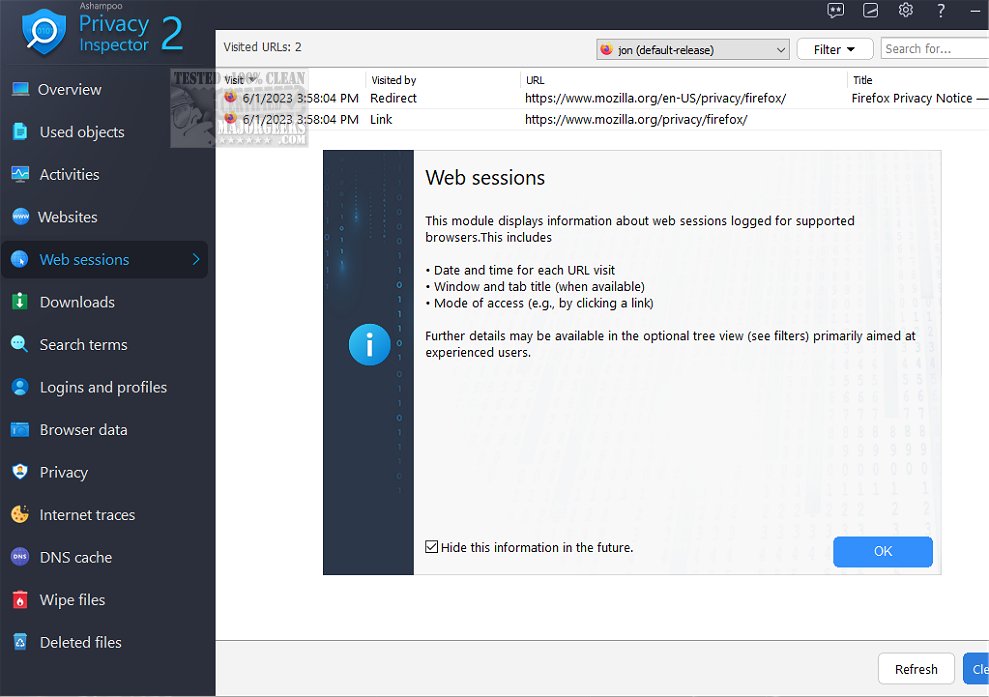This screenshot has width=989, height=697.
Task: Click the Browser data folder icon
Action: pyautogui.click(x=20, y=430)
